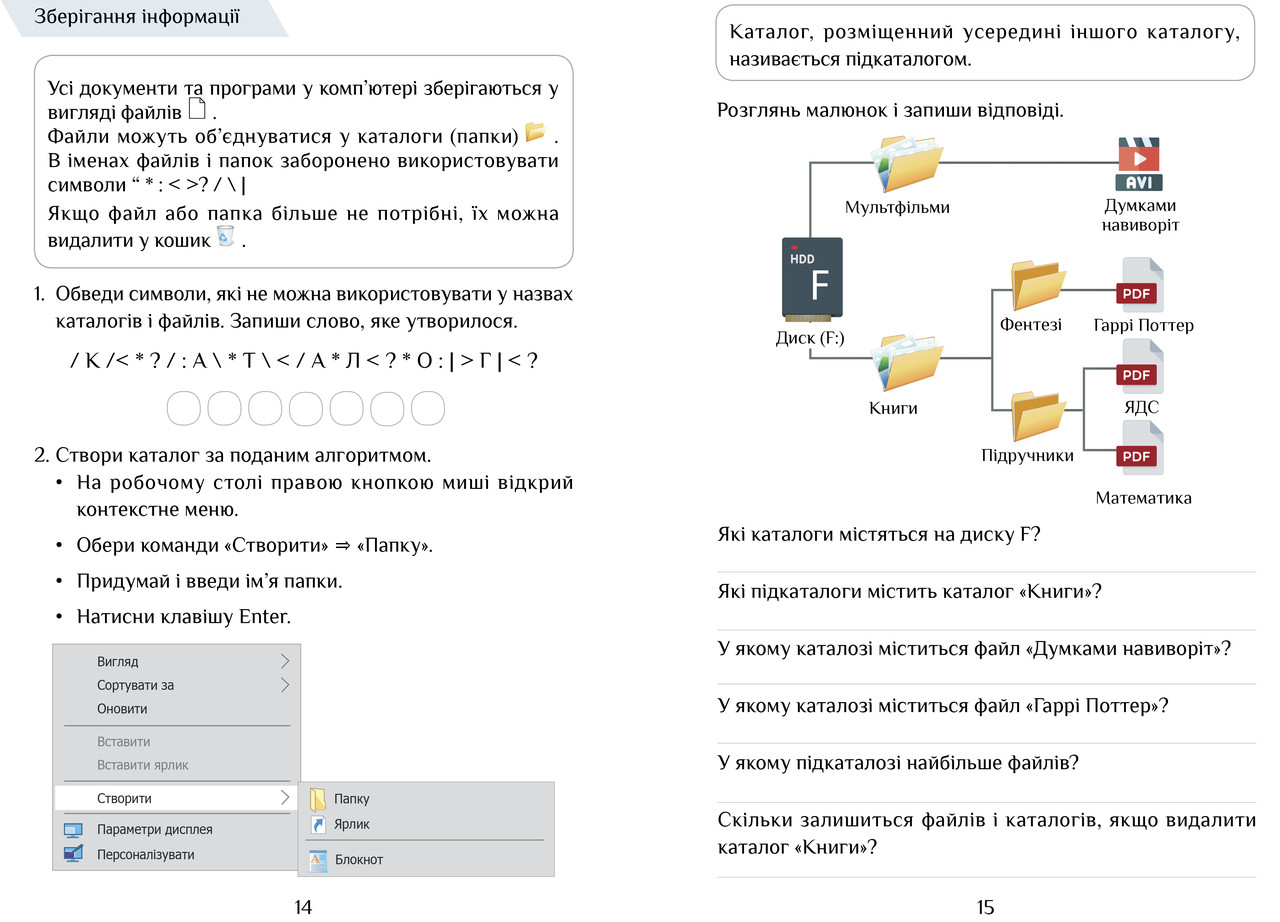Image resolution: width=1280 pixels, height=922 pixels.
Task: Click the Натисни клавішу Enter instruction
Action: [x=184, y=617]
